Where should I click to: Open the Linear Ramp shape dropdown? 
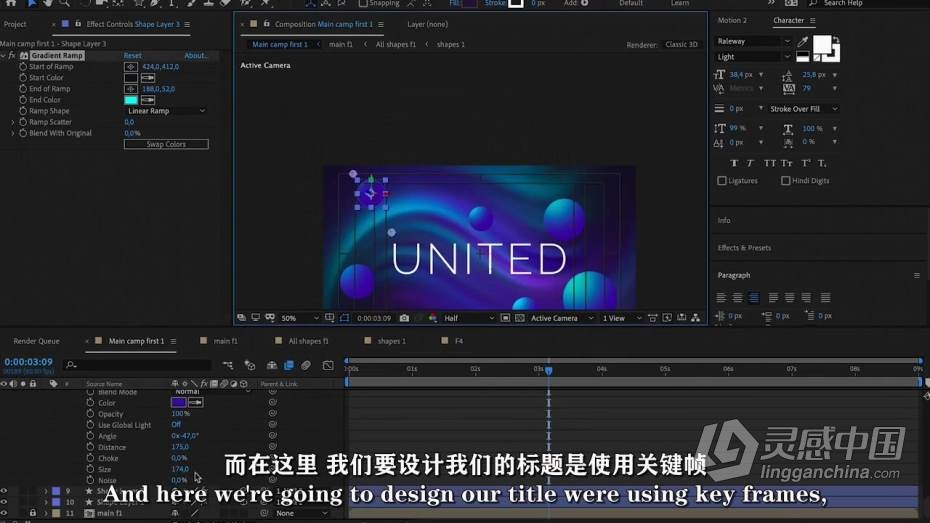[x=166, y=111]
